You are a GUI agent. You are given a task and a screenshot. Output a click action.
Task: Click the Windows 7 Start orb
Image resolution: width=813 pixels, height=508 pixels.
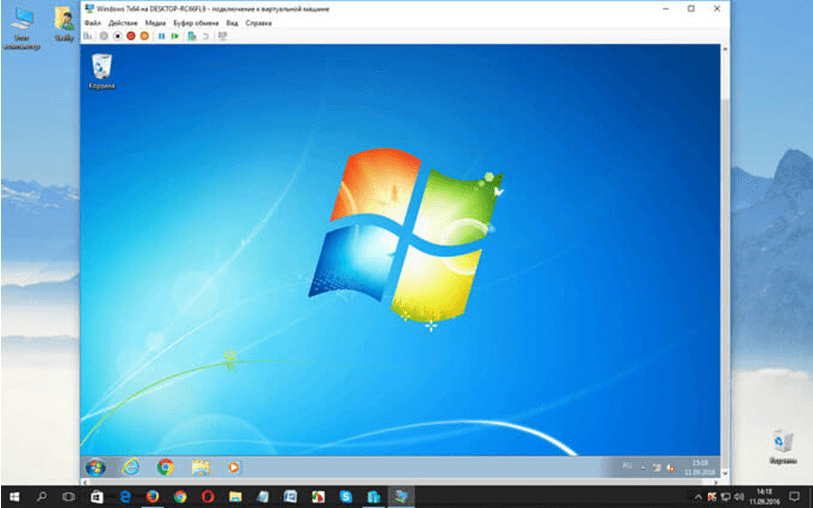96,466
